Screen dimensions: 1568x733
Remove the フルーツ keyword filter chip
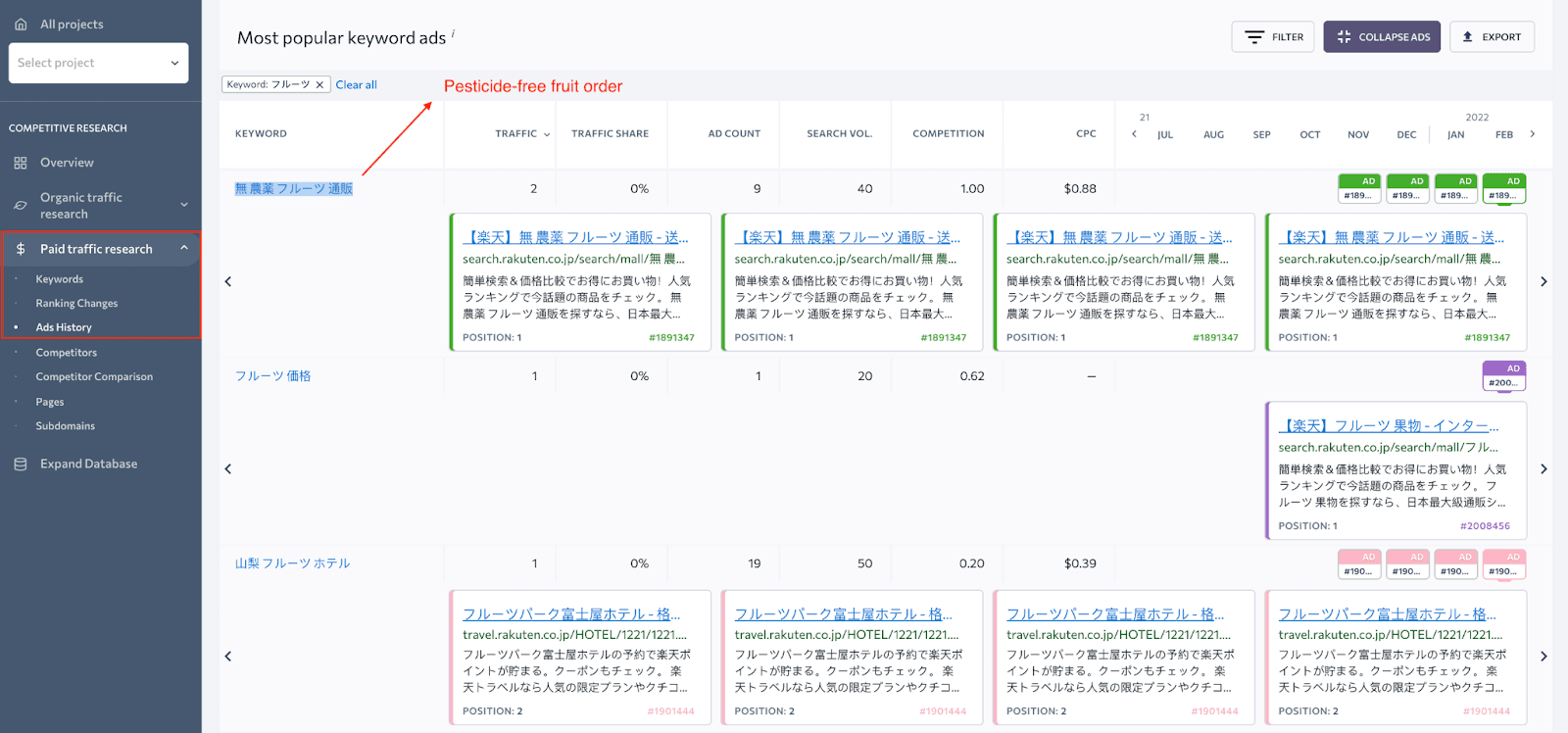[319, 85]
